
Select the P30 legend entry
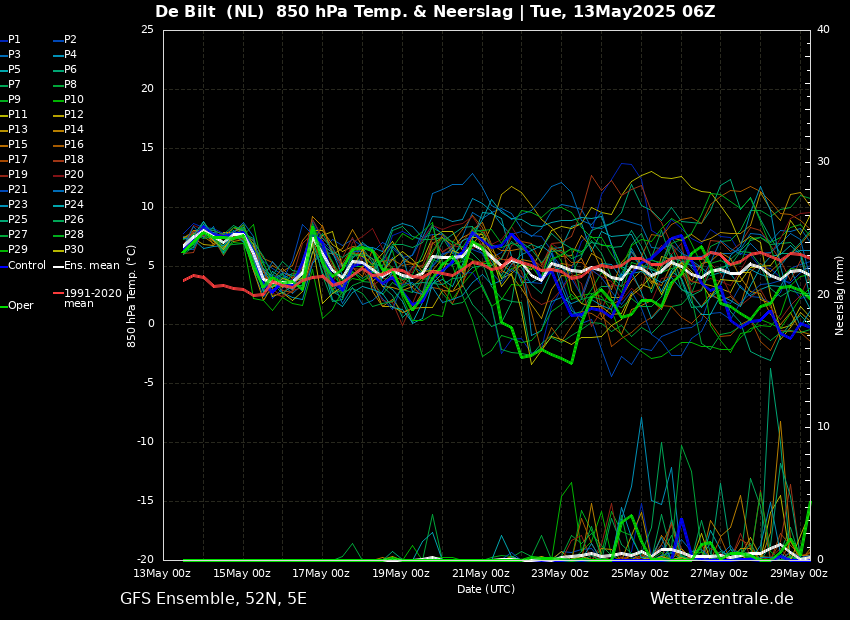[74, 250]
